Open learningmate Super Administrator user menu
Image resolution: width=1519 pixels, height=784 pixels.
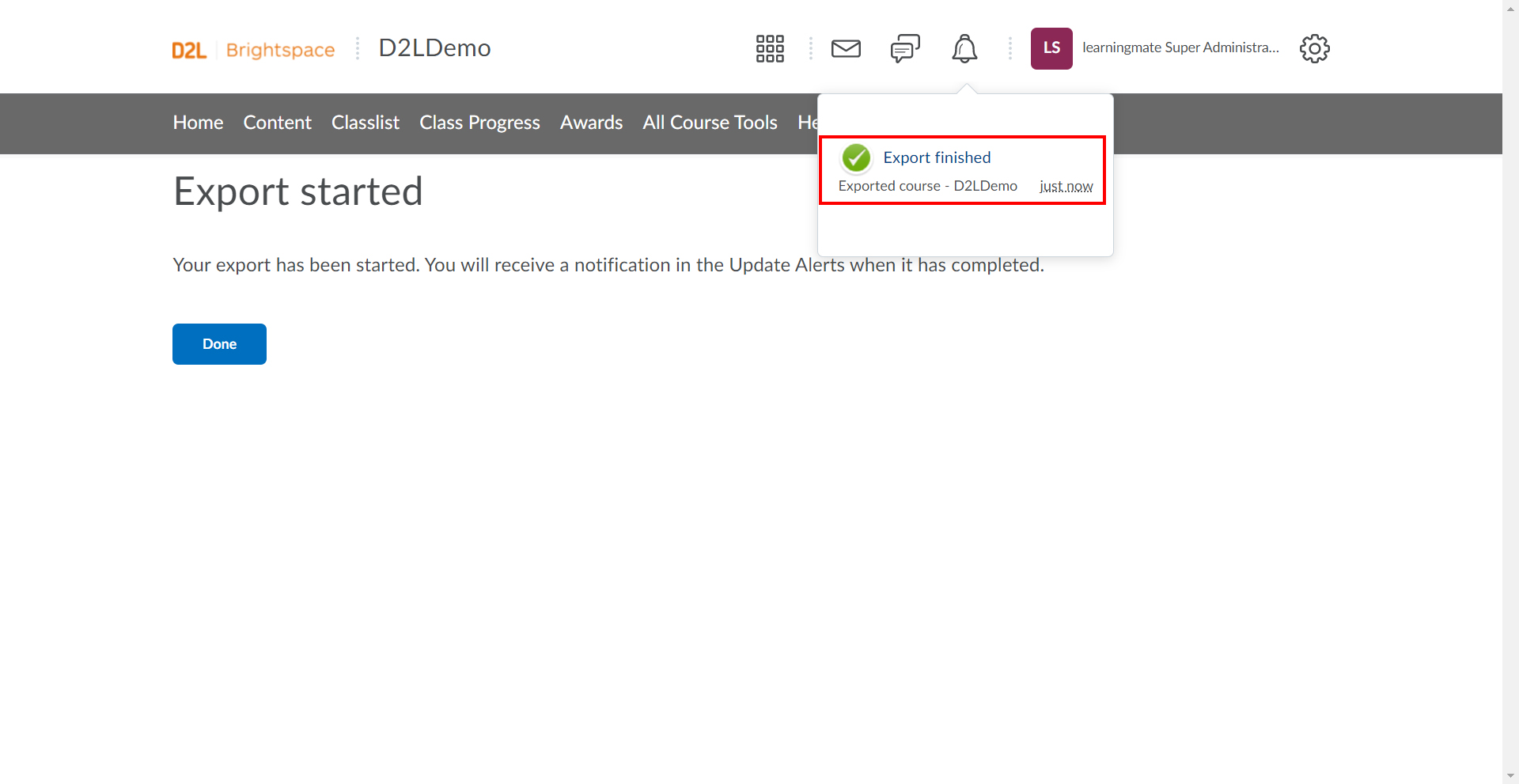(x=1180, y=47)
